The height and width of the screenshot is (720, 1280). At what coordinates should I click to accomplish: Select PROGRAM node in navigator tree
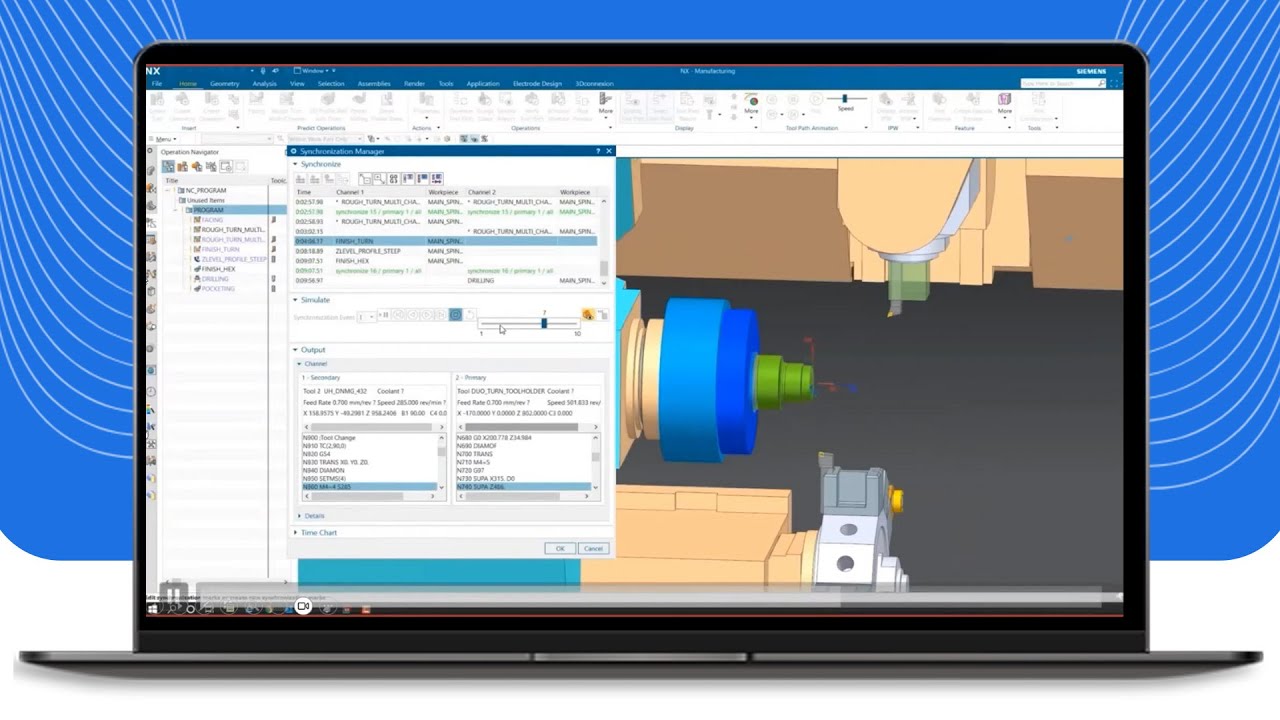coord(209,210)
